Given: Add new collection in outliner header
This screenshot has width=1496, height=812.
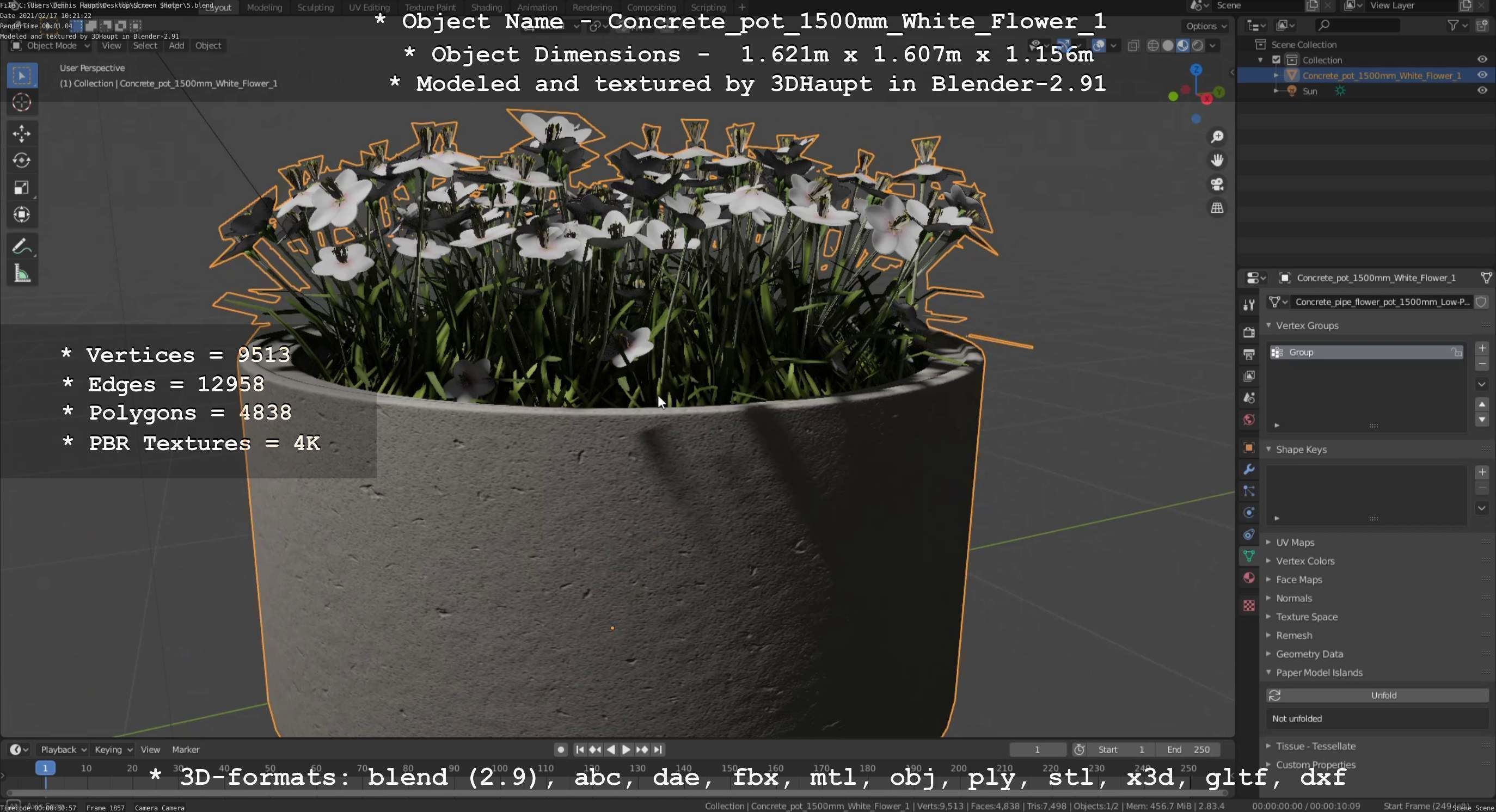Looking at the screenshot, I should coord(1481,25).
